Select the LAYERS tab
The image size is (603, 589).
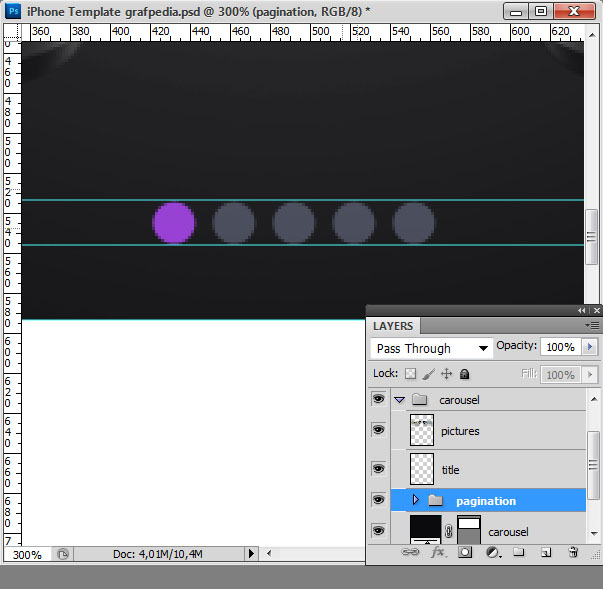393,326
